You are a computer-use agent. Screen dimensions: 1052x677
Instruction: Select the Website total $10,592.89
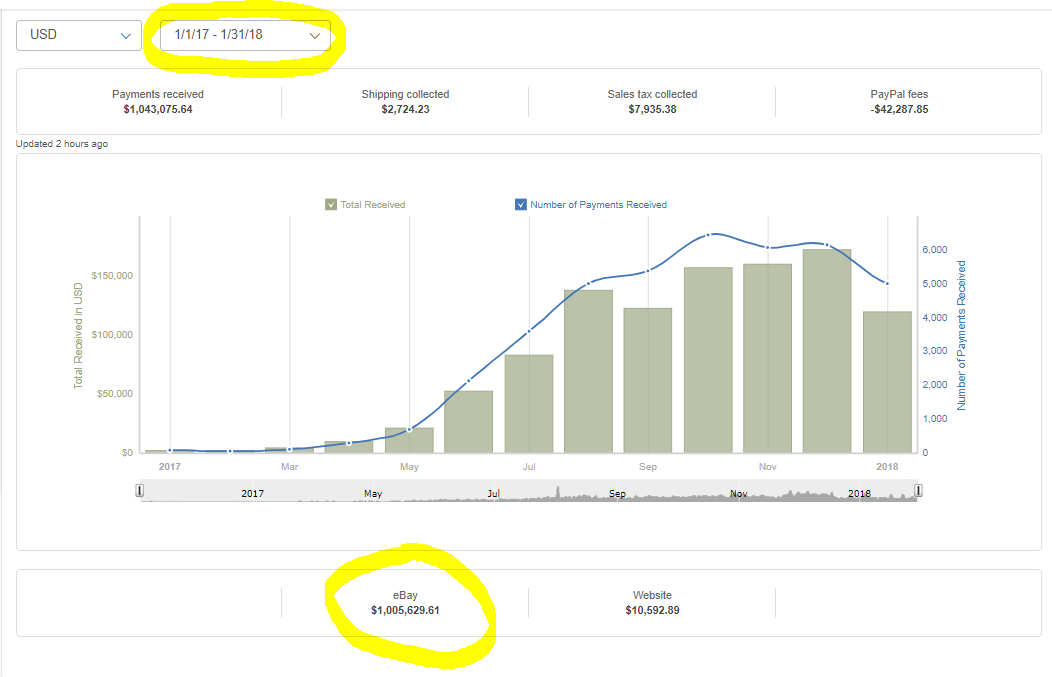coord(652,611)
